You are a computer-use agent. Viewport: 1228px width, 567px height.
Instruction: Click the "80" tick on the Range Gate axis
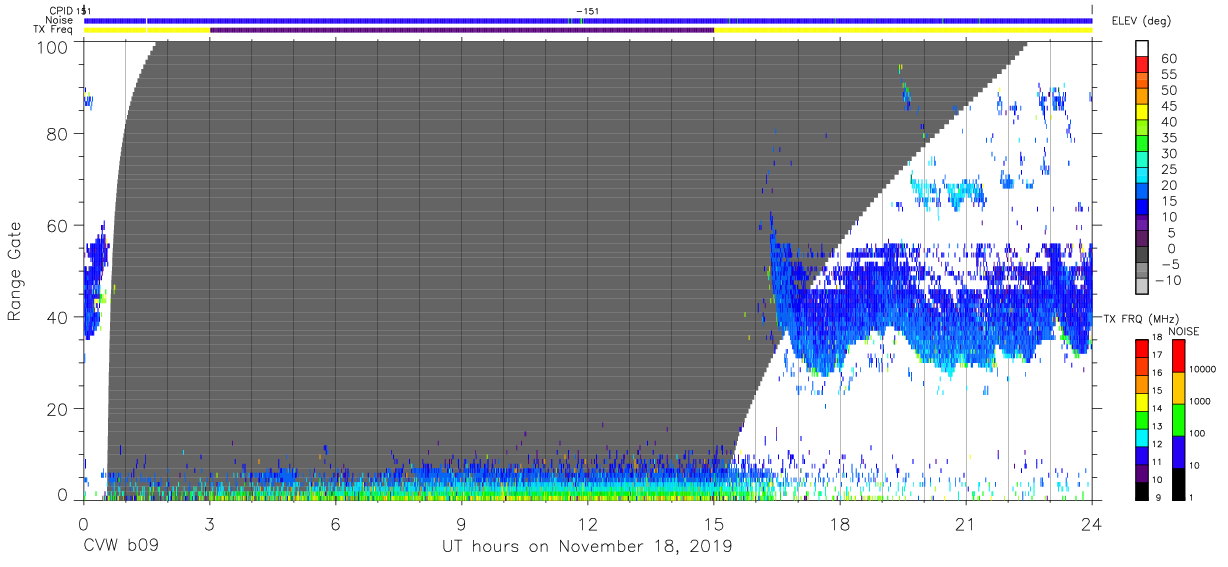click(59, 133)
